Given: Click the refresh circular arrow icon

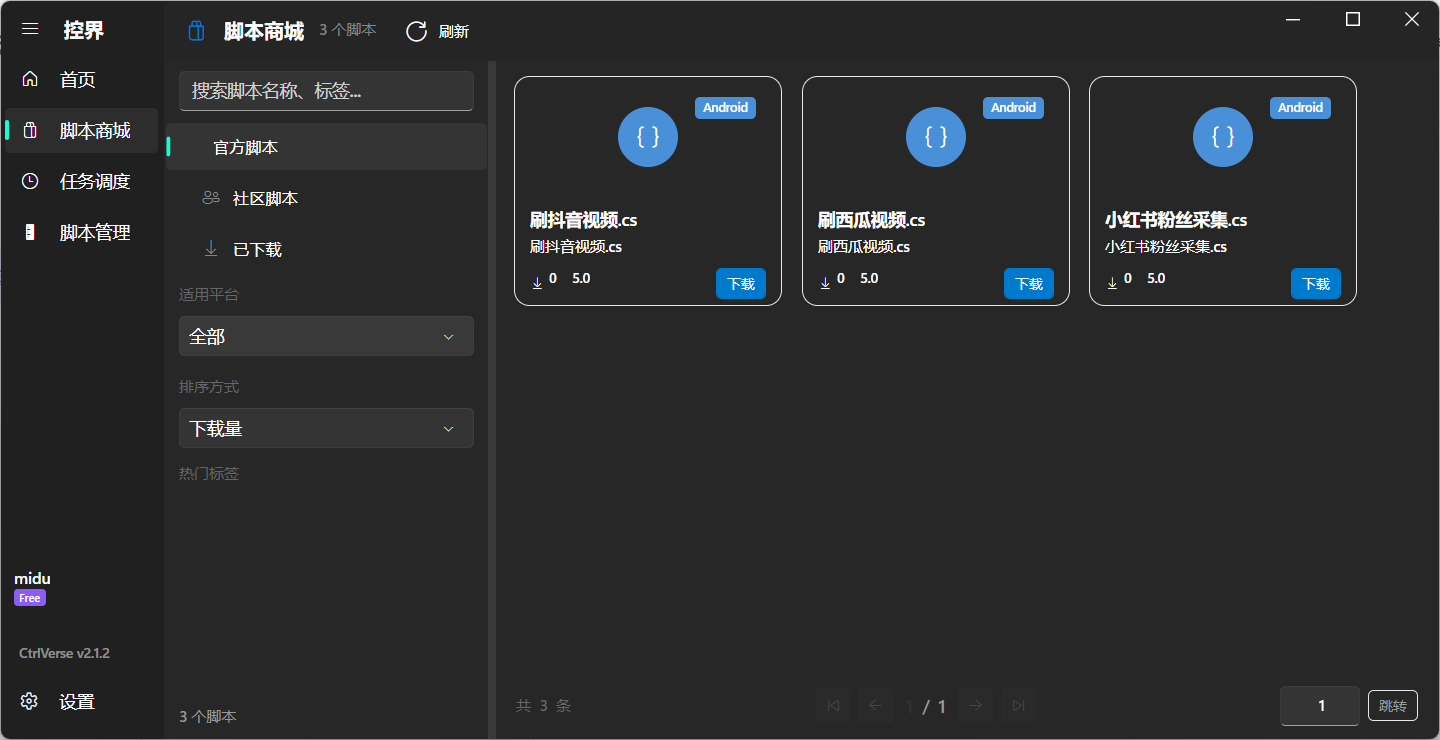Looking at the screenshot, I should tap(416, 31).
